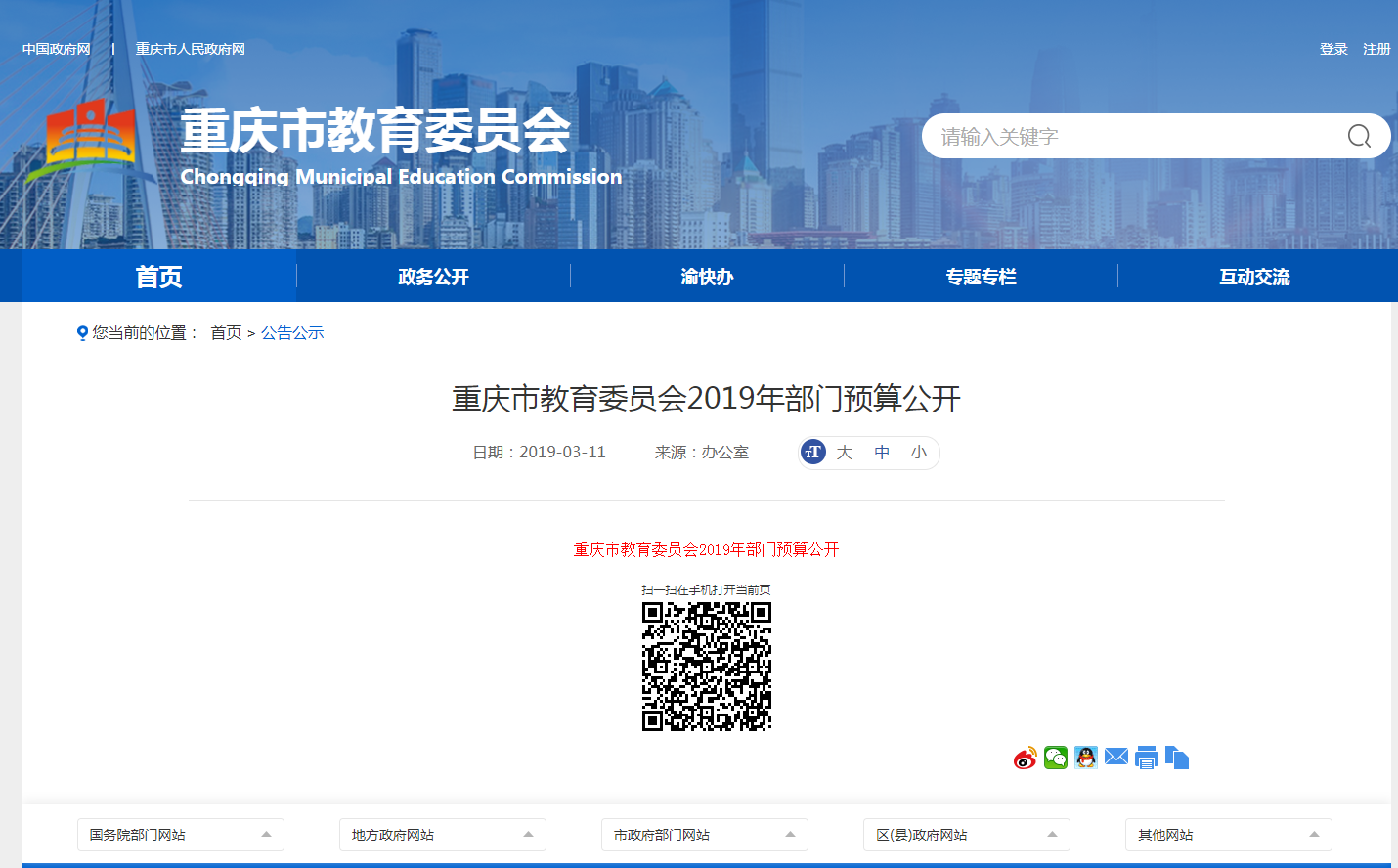The width and height of the screenshot is (1398, 868).
Task: Open the 首页 navigation tab
Action: 159,277
